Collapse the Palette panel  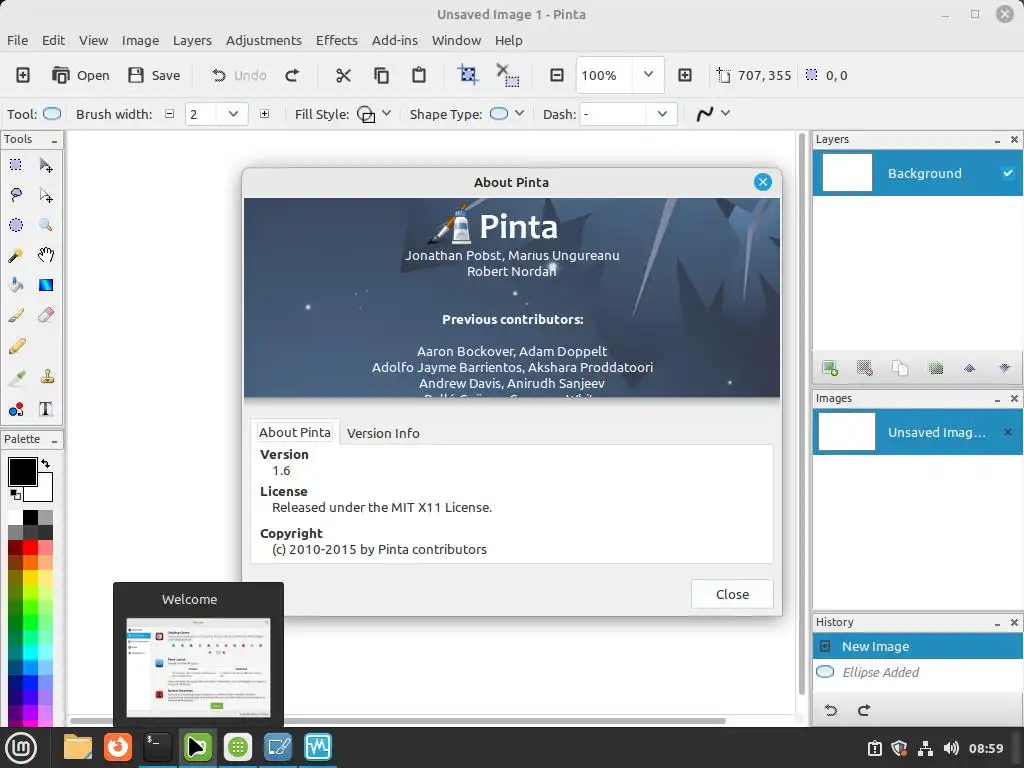click(54, 441)
